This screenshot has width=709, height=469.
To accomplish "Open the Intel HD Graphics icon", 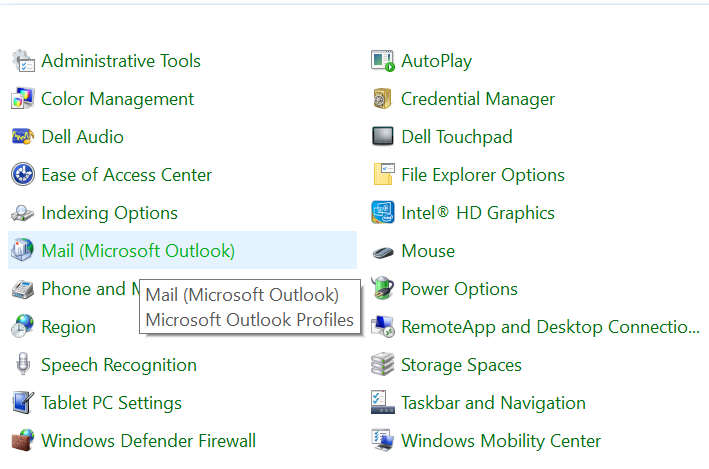I will pyautogui.click(x=383, y=213).
